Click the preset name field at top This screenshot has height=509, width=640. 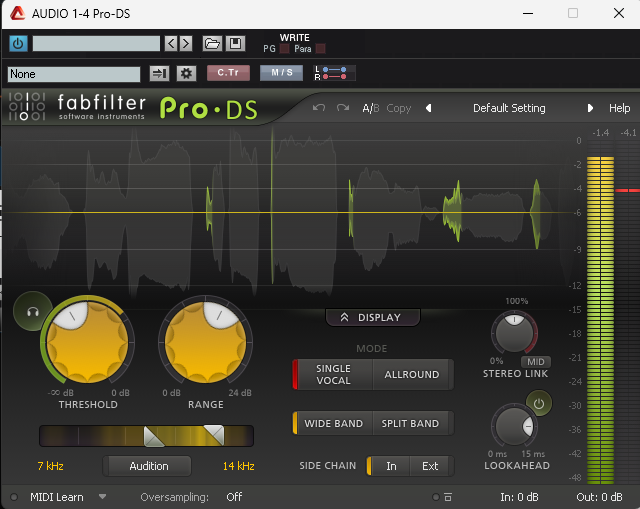click(x=96, y=43)
